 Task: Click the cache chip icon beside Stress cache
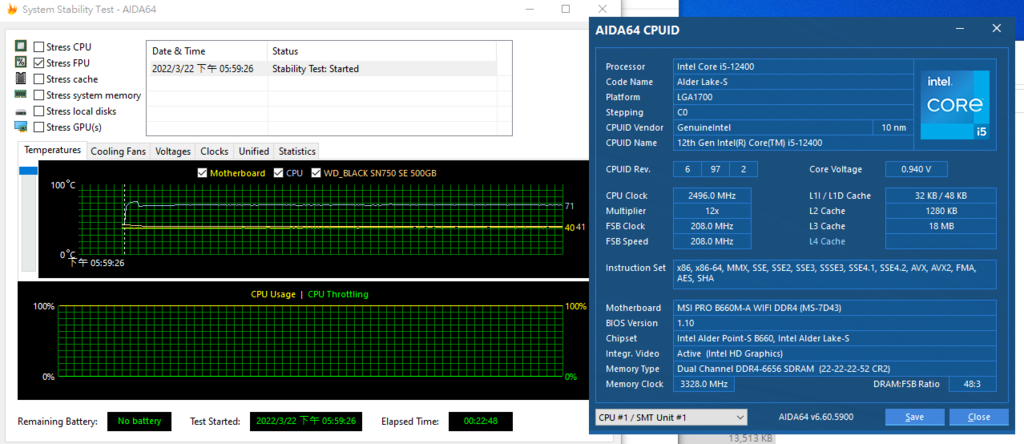21,78
